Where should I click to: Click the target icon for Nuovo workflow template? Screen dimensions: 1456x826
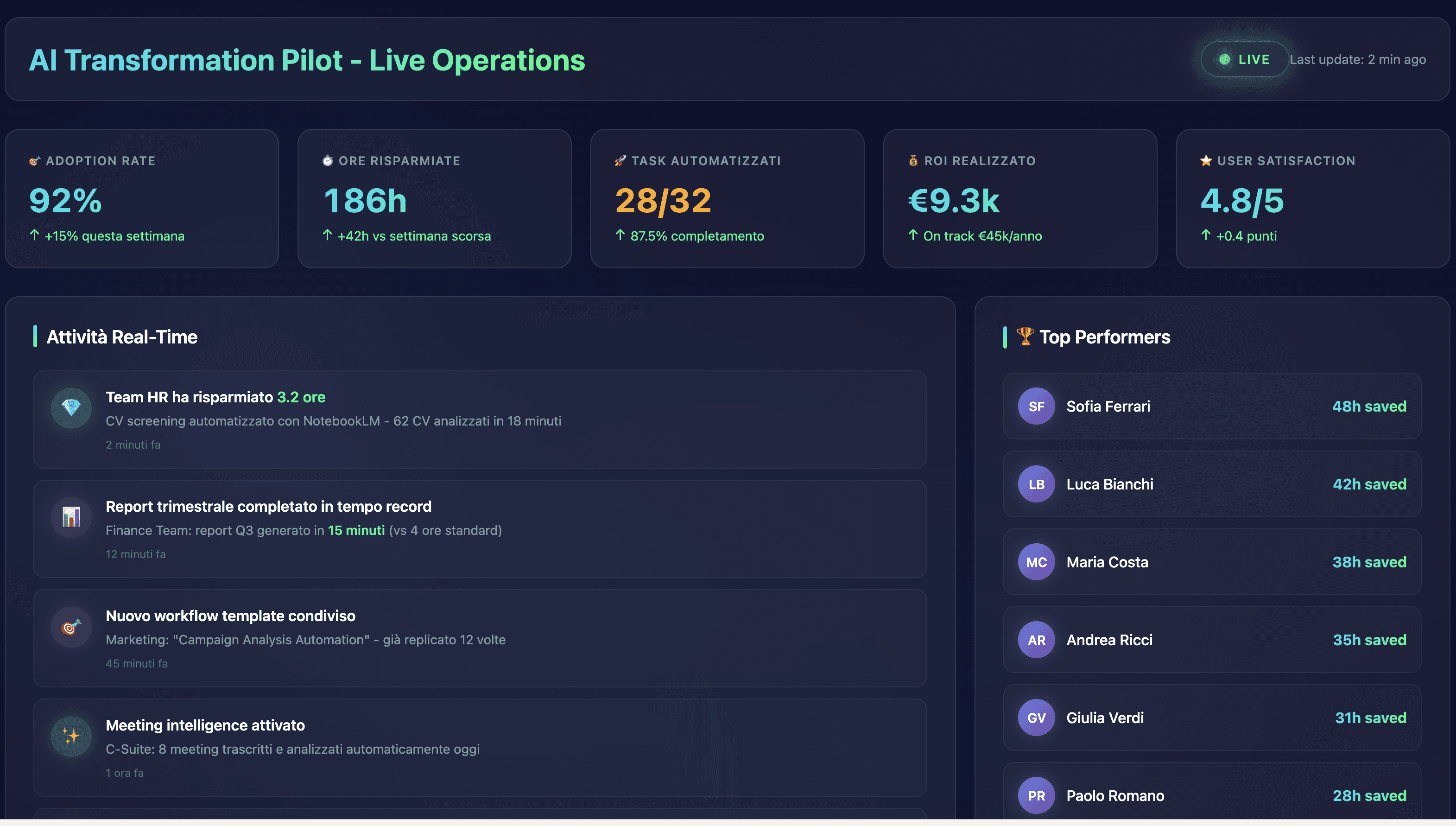pyautogui.click(x=71, y=626)
